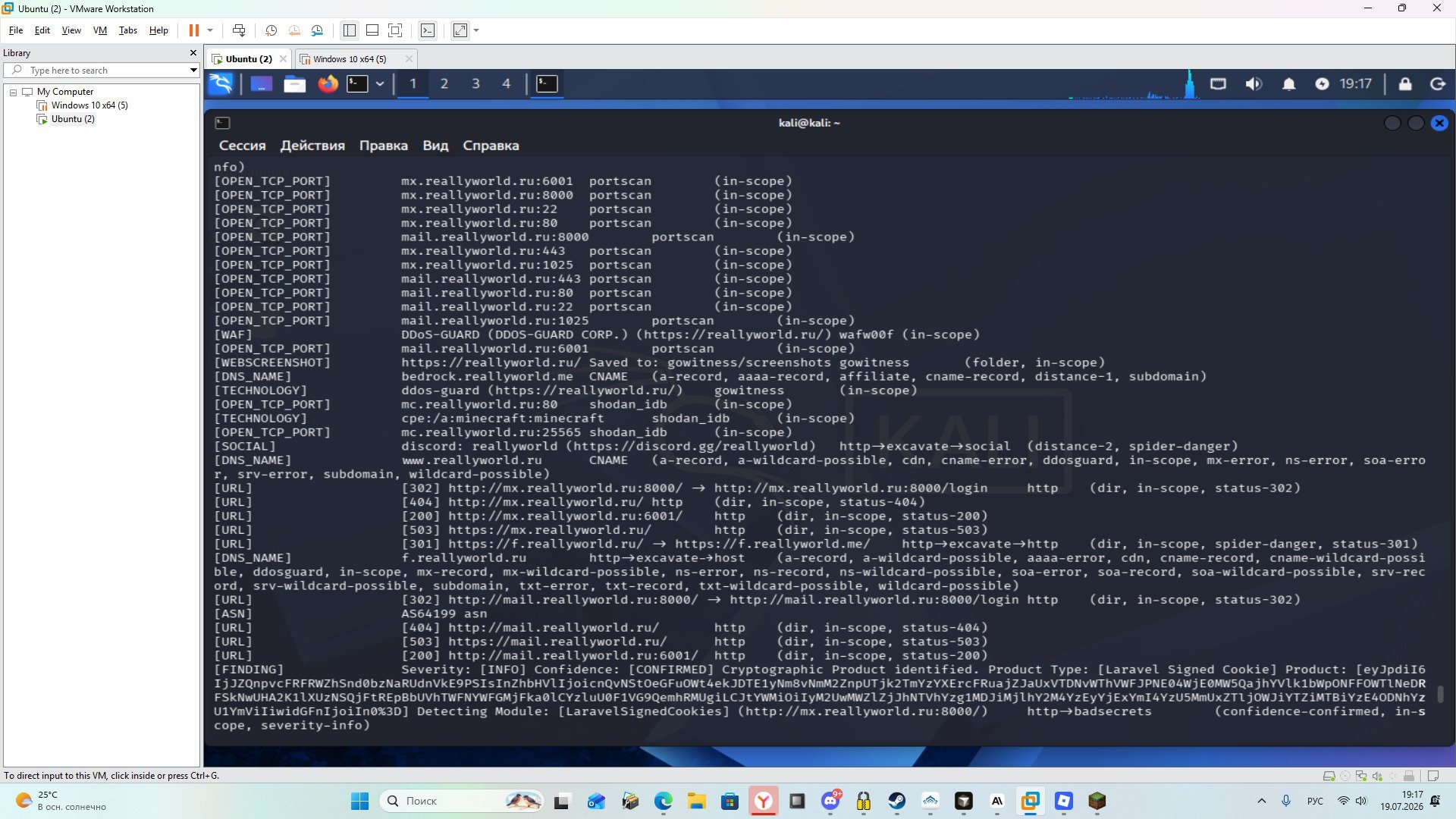The height and width of the screenshot is (819, 1456).
Task: Select Ubuntu (2) in the library tree
Action: point(73,119)
